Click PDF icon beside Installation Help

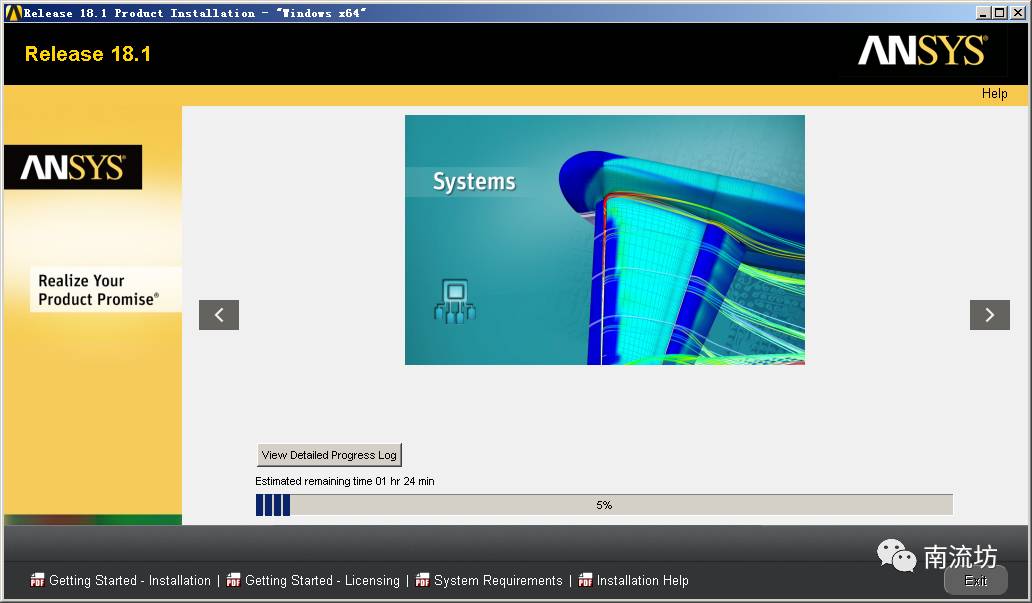585,580
